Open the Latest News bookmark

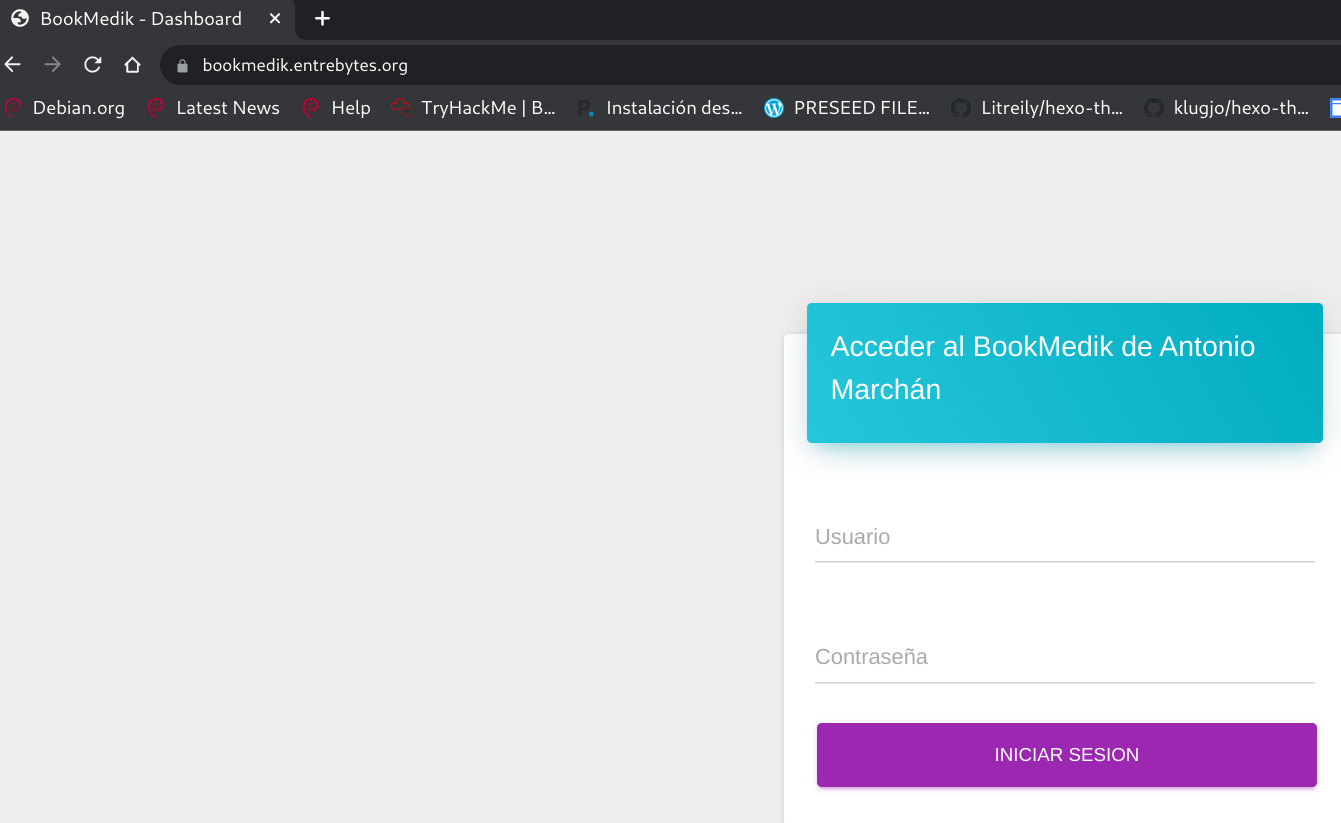[x=214, y=108]
